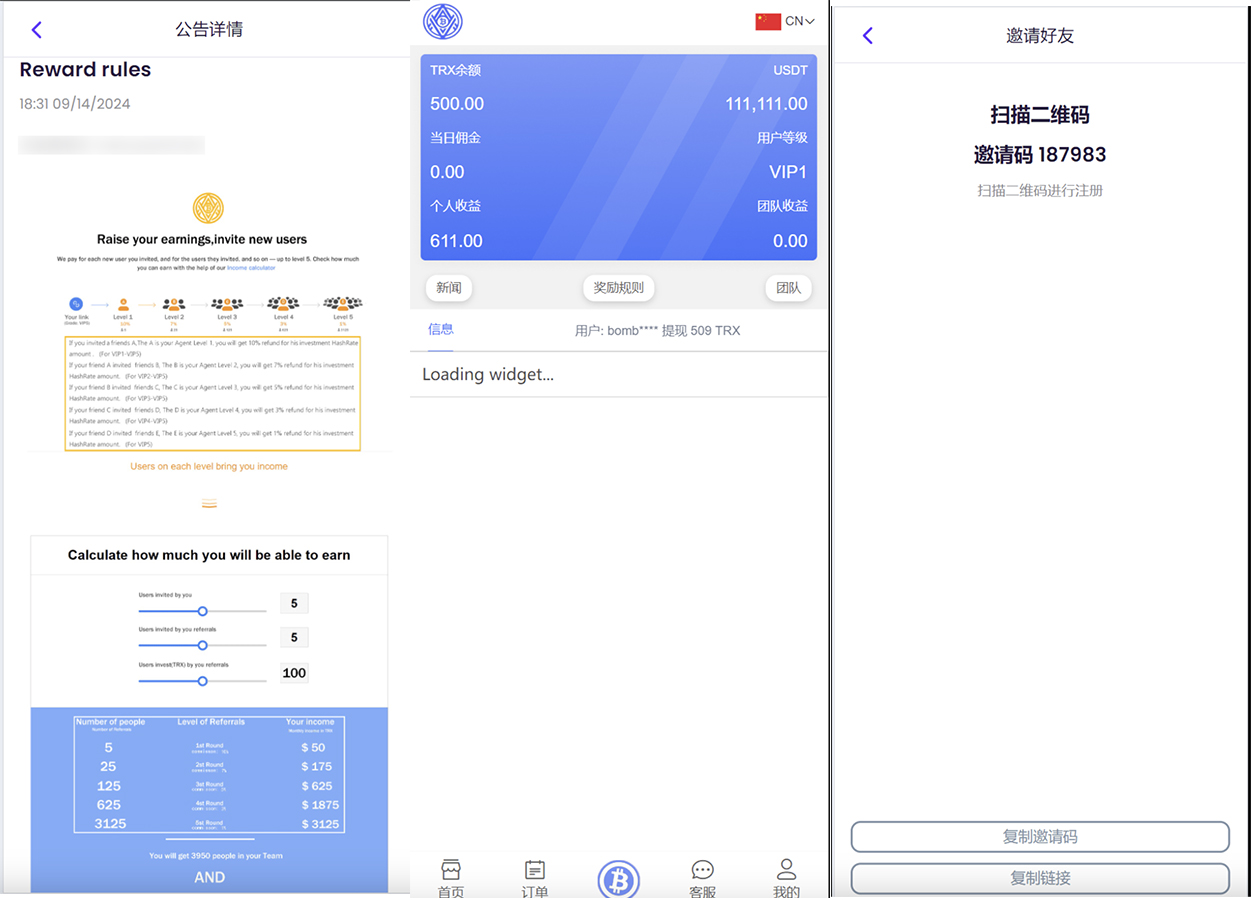Image resolution: width=1251 pixels, height=900 pixels.
Task: Open the 首页 home tab icon
Action: tap(451, 869)
